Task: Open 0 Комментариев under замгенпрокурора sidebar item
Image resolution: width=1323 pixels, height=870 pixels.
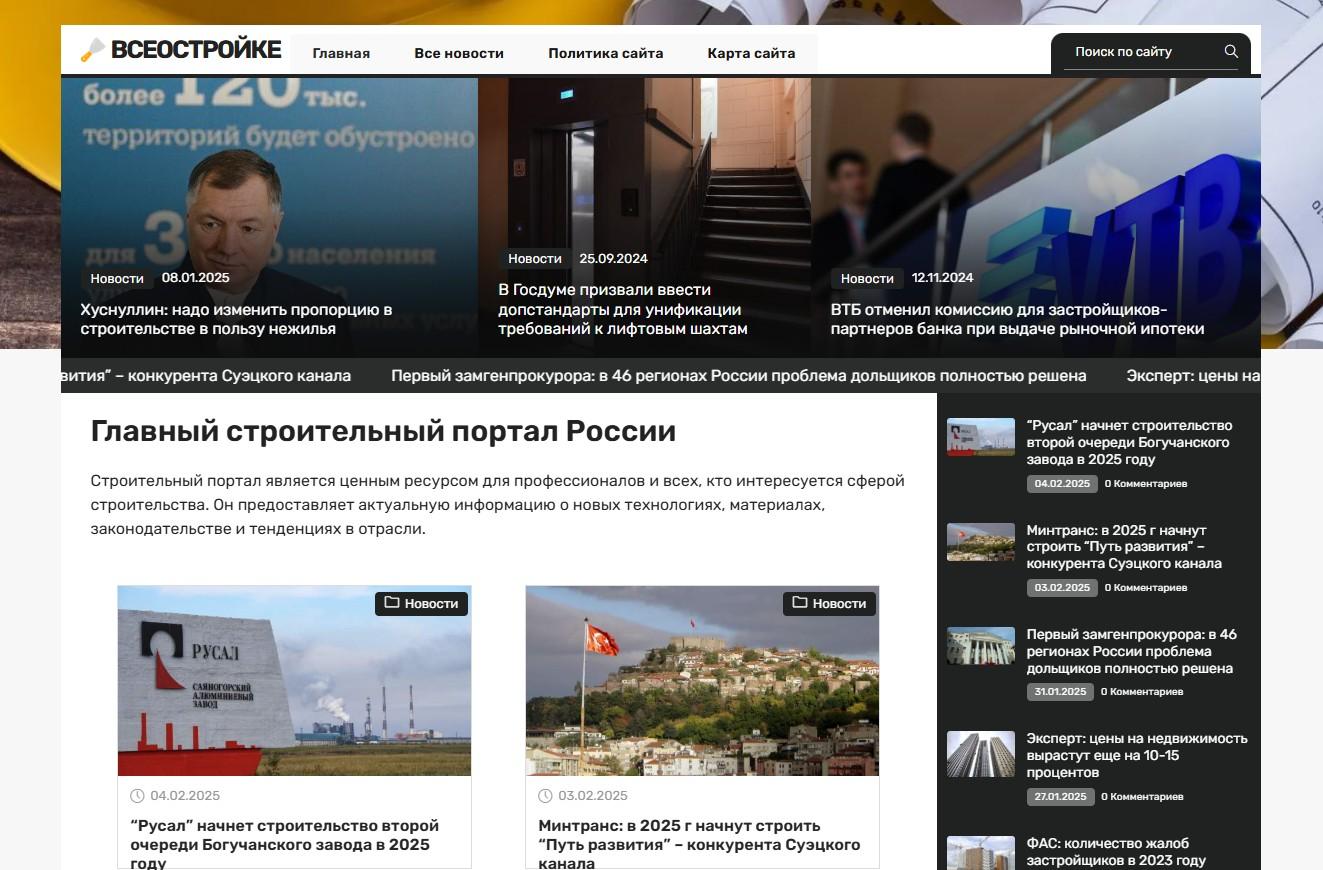Action: coord(1142,692)
